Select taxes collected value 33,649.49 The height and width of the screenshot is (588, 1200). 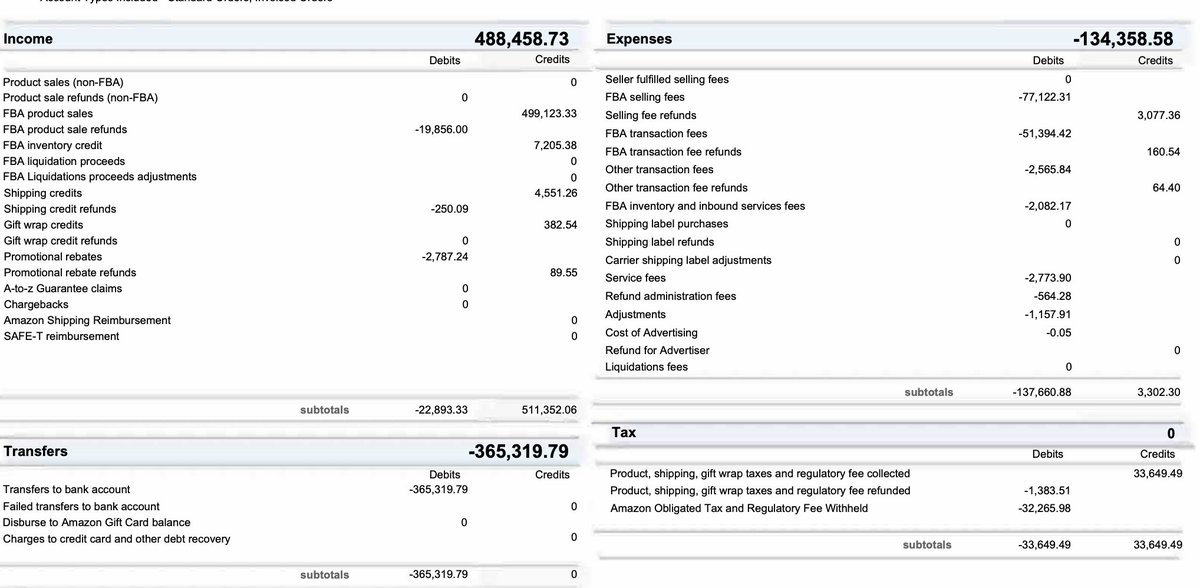(x=1157, y=473)
